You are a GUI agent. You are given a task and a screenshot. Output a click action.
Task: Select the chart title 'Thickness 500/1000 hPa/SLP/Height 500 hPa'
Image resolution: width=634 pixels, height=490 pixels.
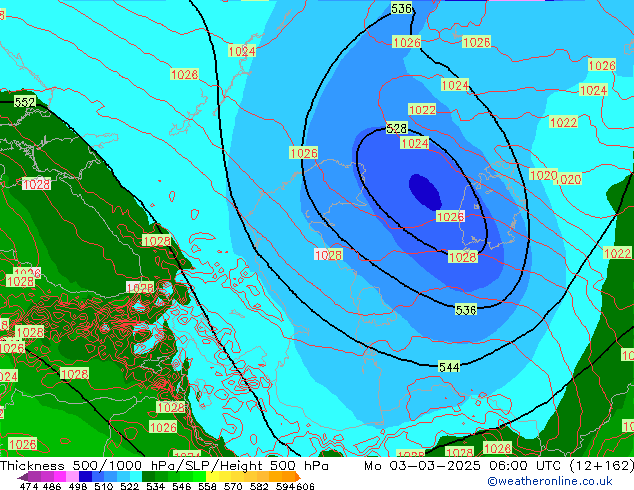[164, 466]
